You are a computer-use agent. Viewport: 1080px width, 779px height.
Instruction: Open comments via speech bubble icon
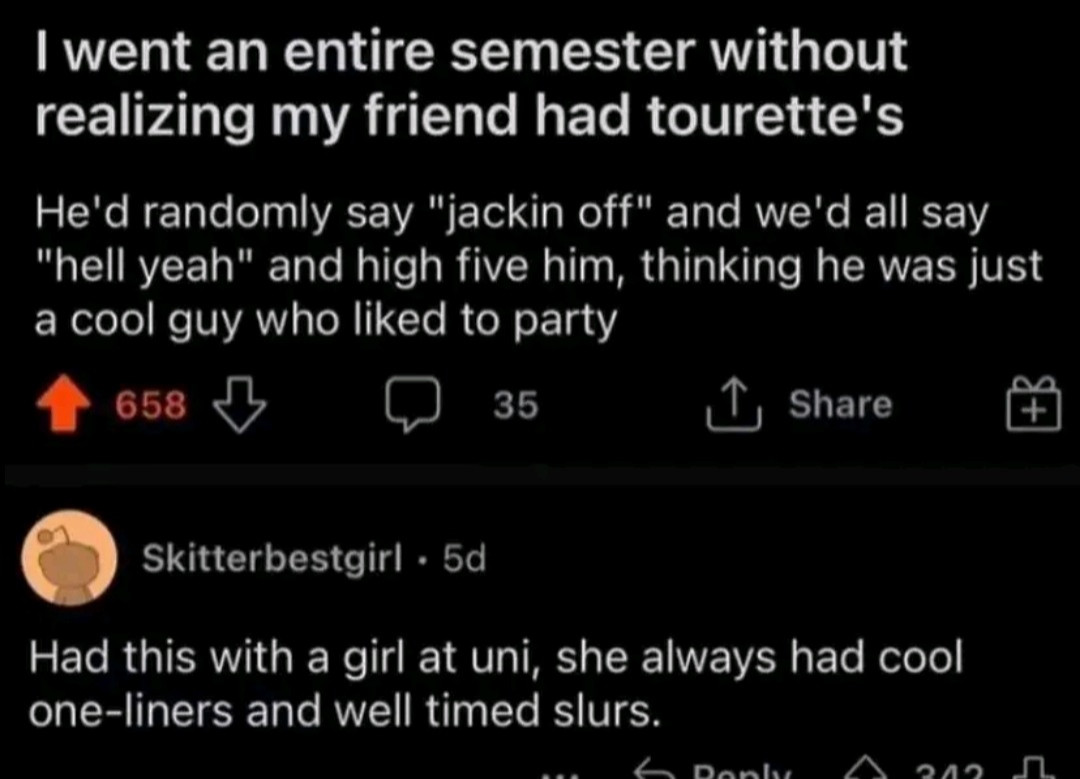click(x=411, y=405)
